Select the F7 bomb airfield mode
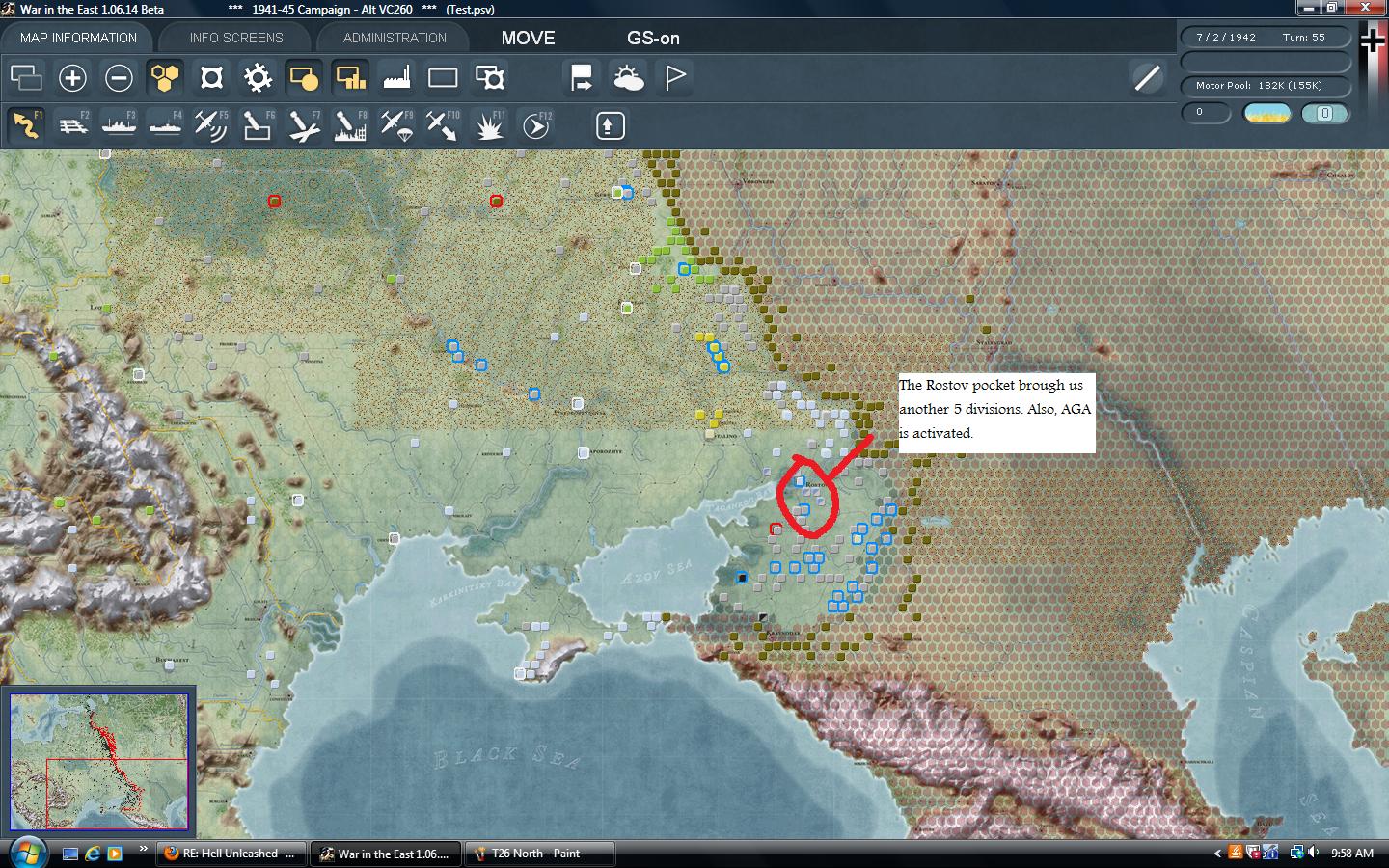This screenshot has height=868, width=1389. click(304, 125)
